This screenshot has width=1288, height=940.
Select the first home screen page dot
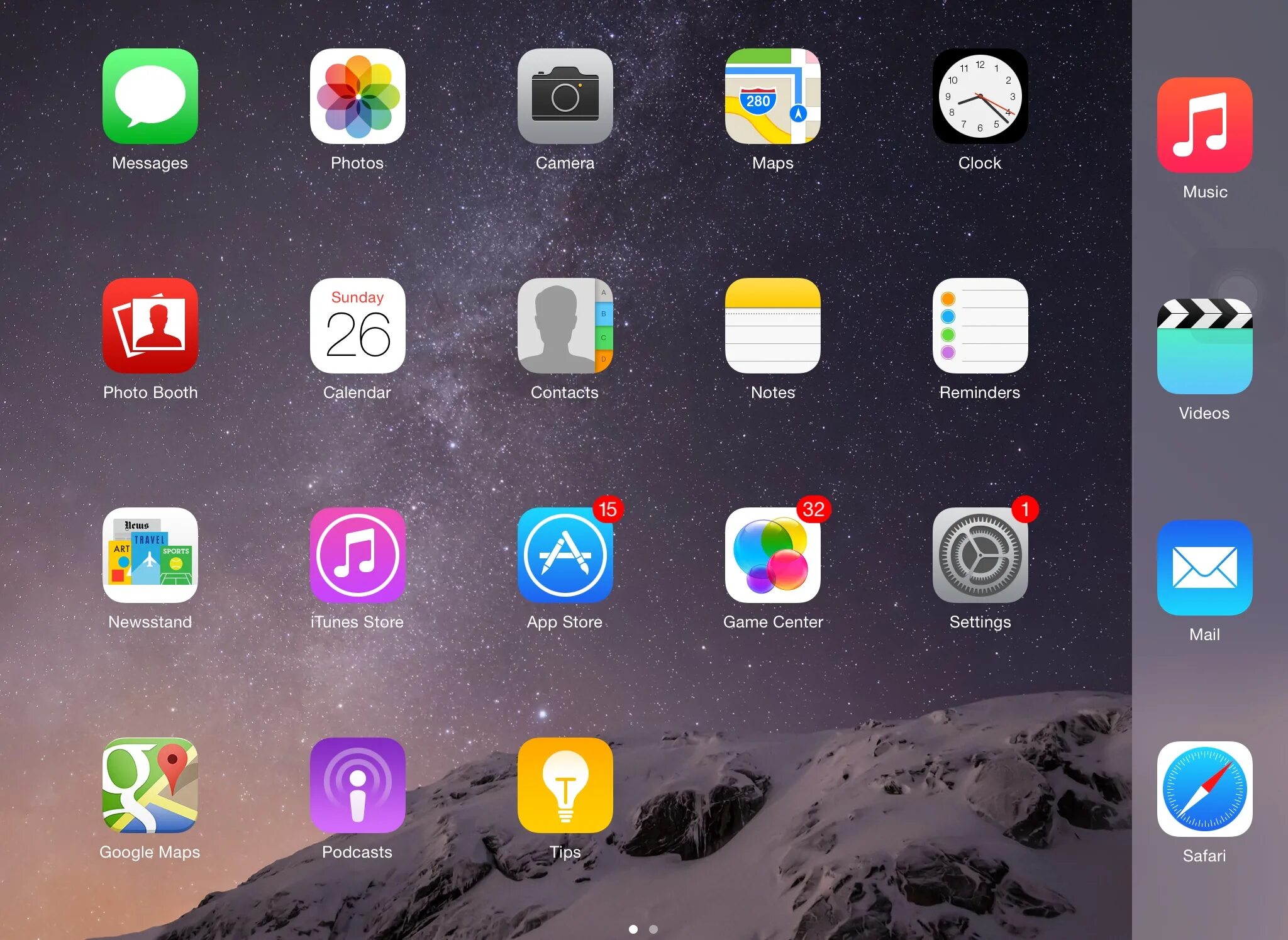pyautogui.click(x=633, y=929)
